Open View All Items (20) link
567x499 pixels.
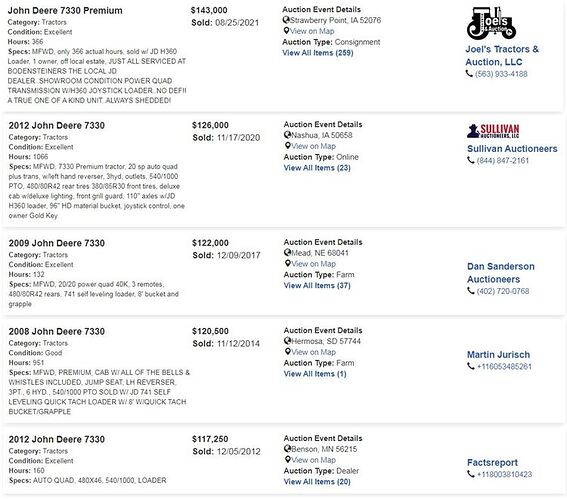pyautogui.click(x=317, y=482)
